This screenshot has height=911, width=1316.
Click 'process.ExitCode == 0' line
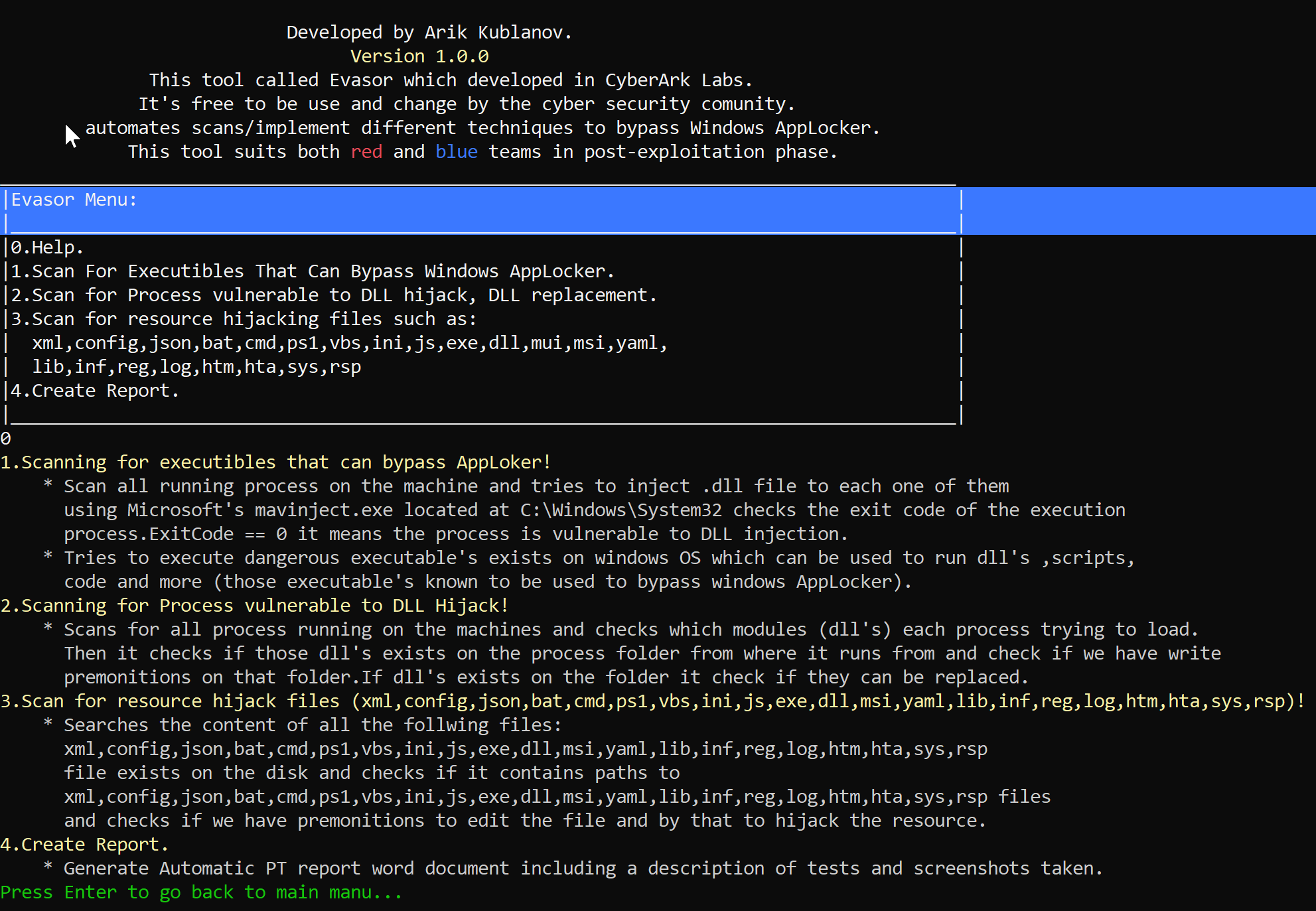pyautogui.click(x=456, y=534)
